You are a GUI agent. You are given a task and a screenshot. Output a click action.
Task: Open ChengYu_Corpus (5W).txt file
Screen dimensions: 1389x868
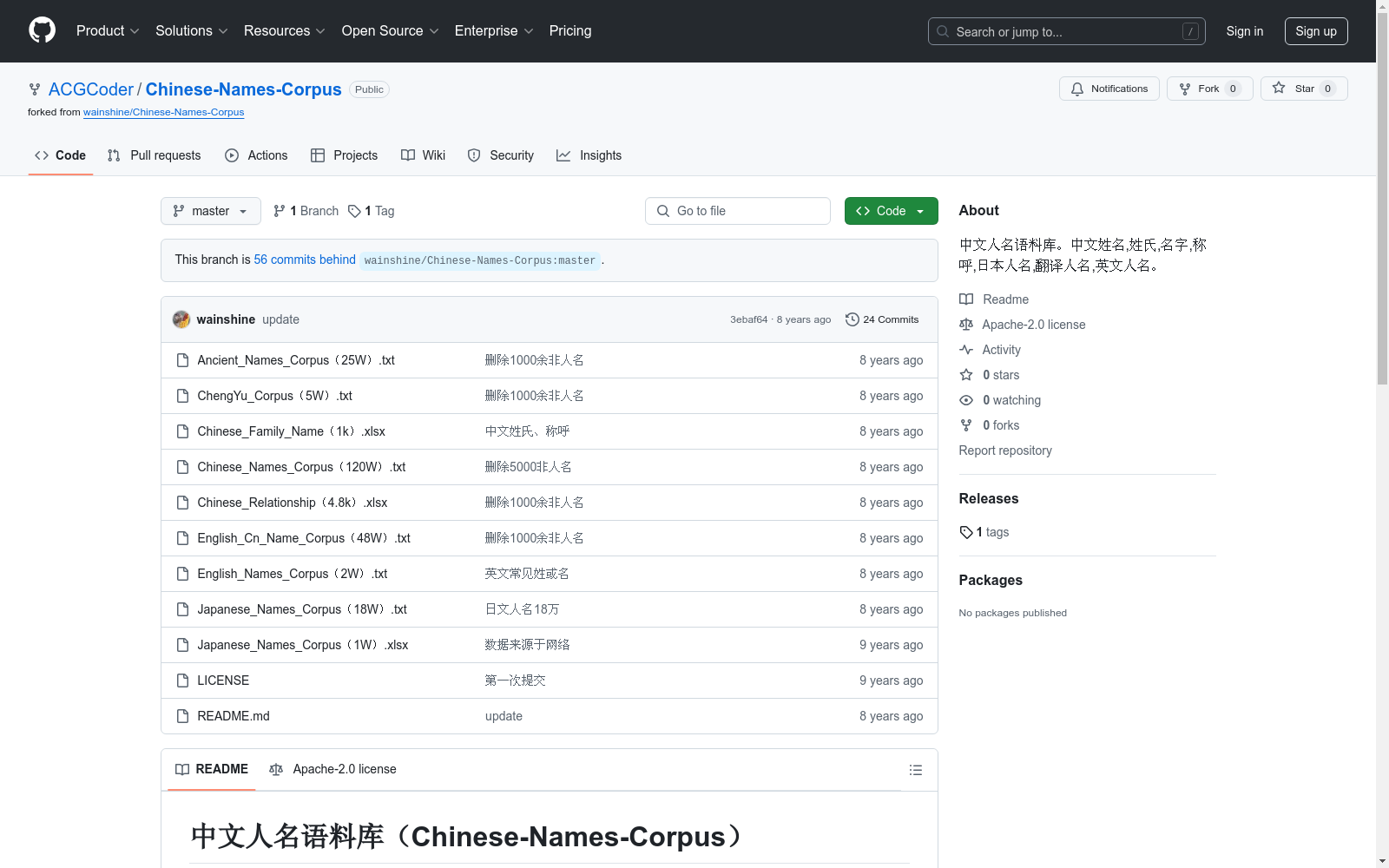pos(274,396)
